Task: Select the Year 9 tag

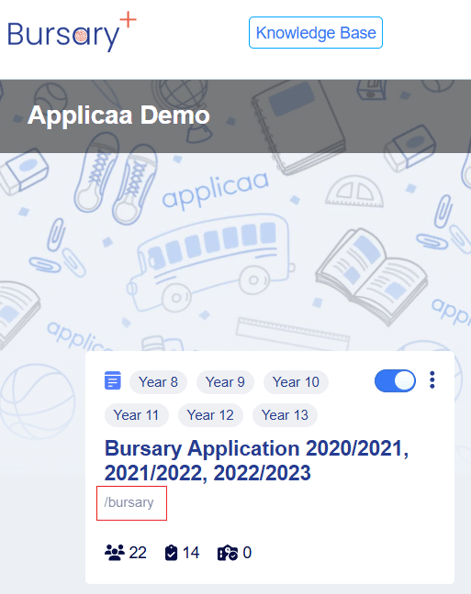Action: point(225,382)
